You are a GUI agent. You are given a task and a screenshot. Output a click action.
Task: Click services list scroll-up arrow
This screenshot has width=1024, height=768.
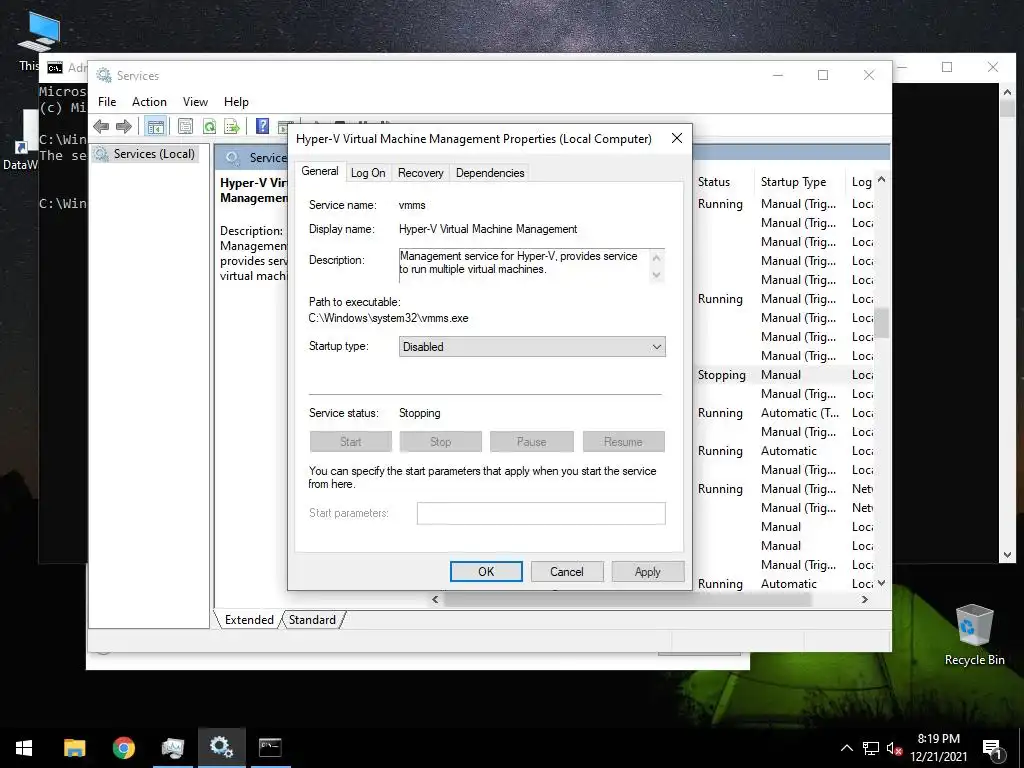(x=882, y=179)
